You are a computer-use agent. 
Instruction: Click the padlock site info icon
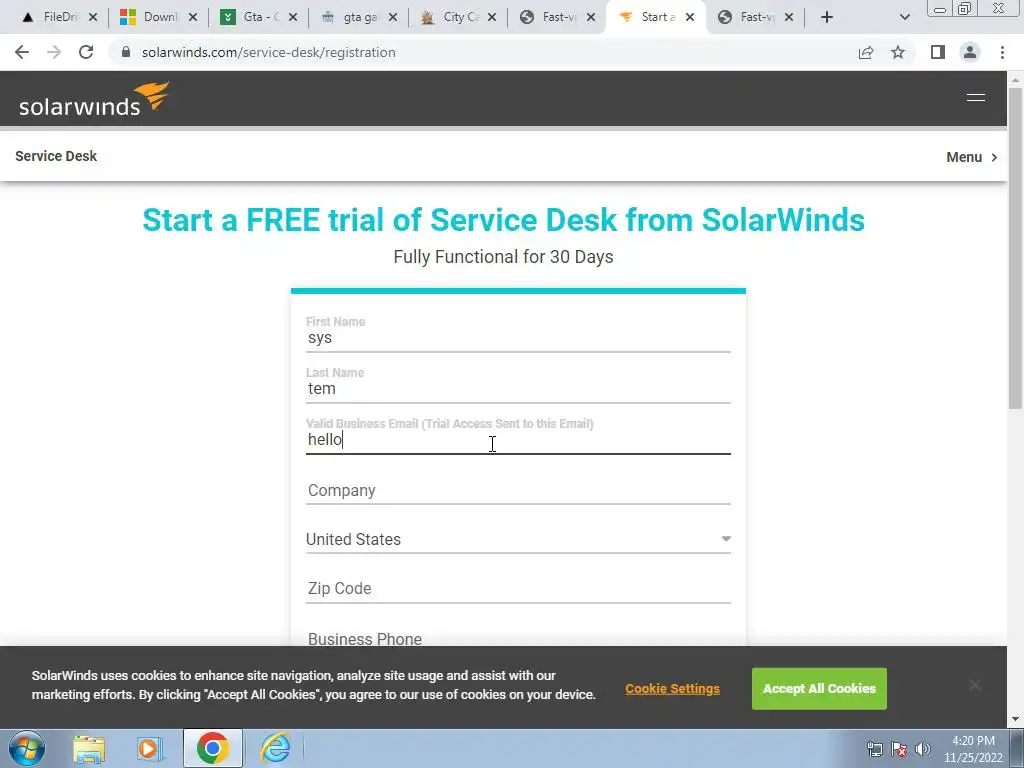126,52
